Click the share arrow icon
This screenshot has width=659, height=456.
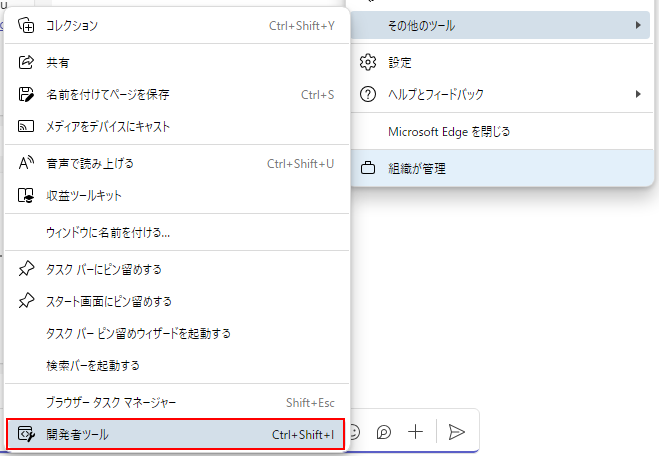[26, 62]
